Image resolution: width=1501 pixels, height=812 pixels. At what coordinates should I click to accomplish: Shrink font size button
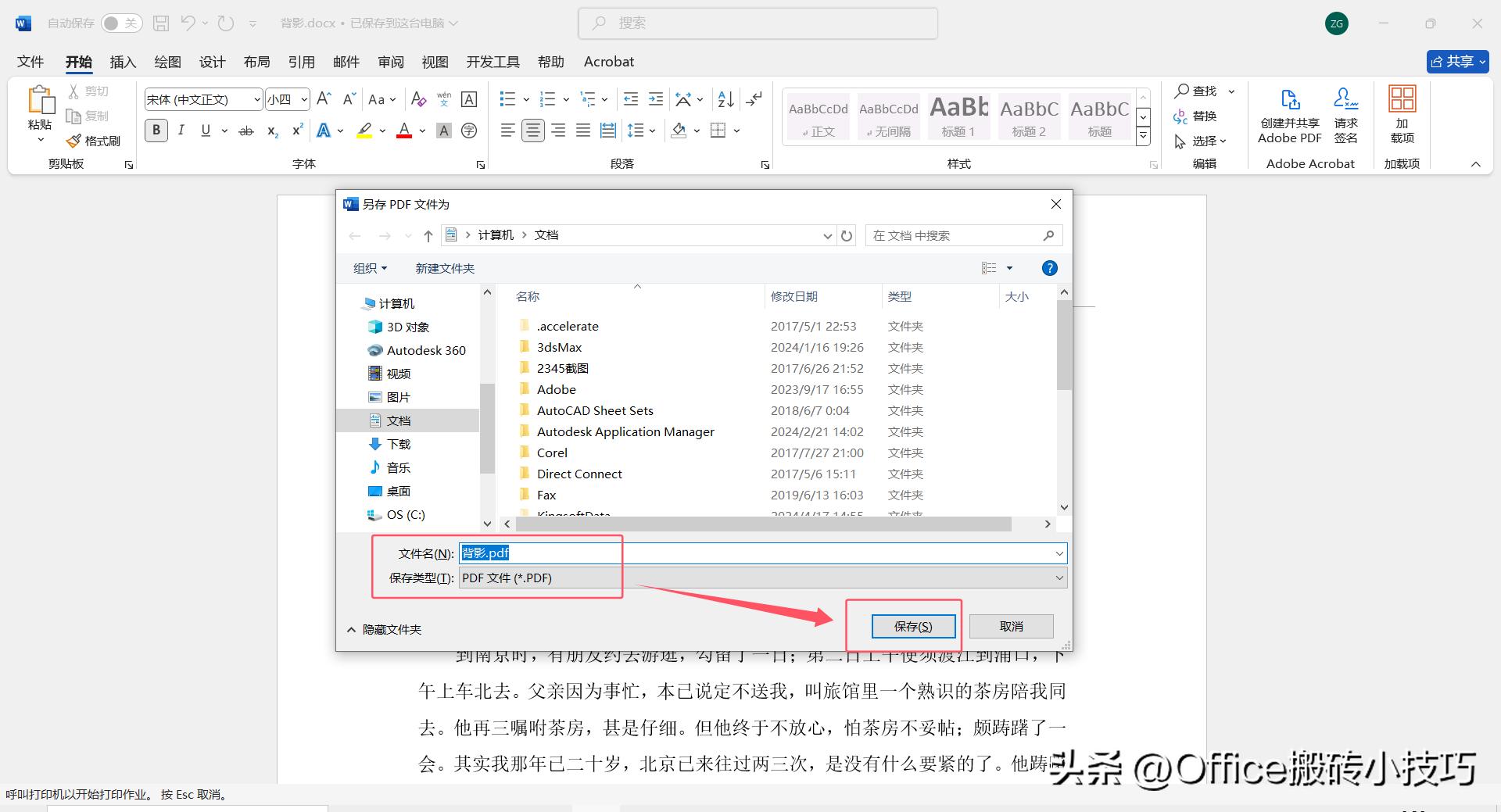click(349, 99)
